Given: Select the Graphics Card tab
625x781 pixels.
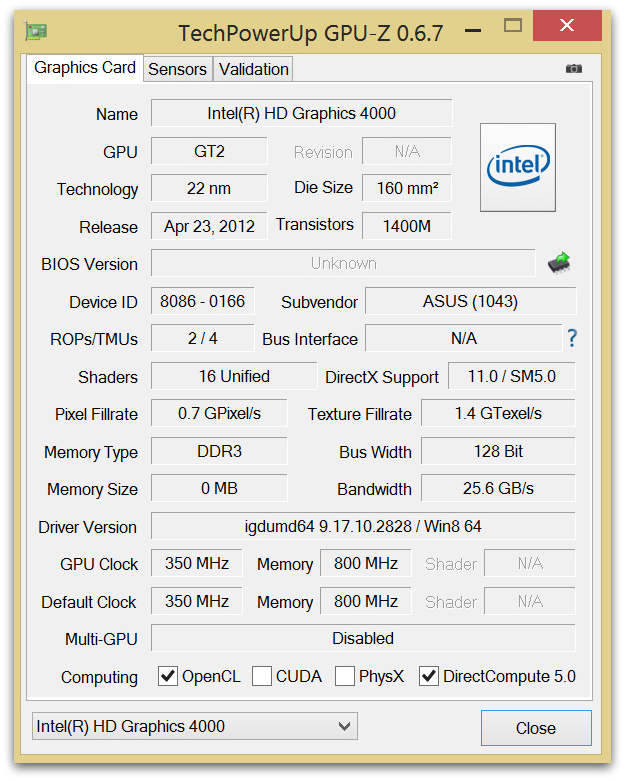Looking at the screenshot, I should click(x=85, y=68).
